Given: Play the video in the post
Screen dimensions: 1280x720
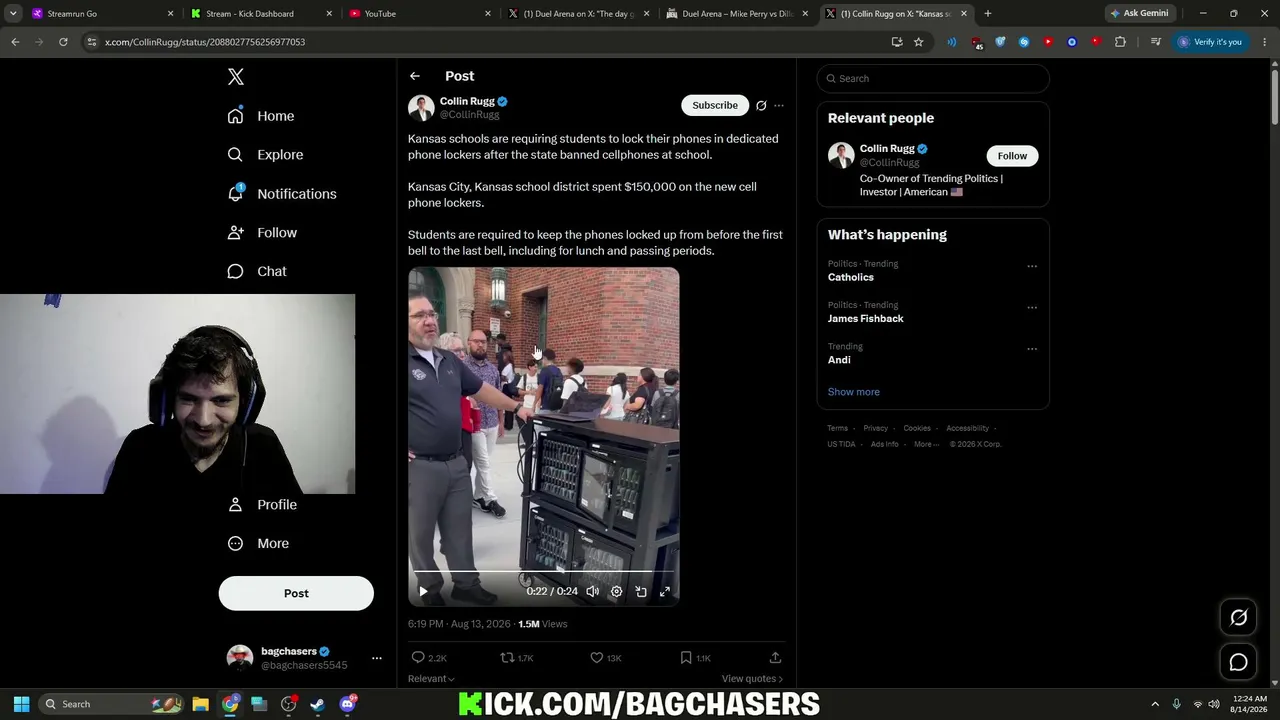Looking at the screenshot, I should (423, 592).
